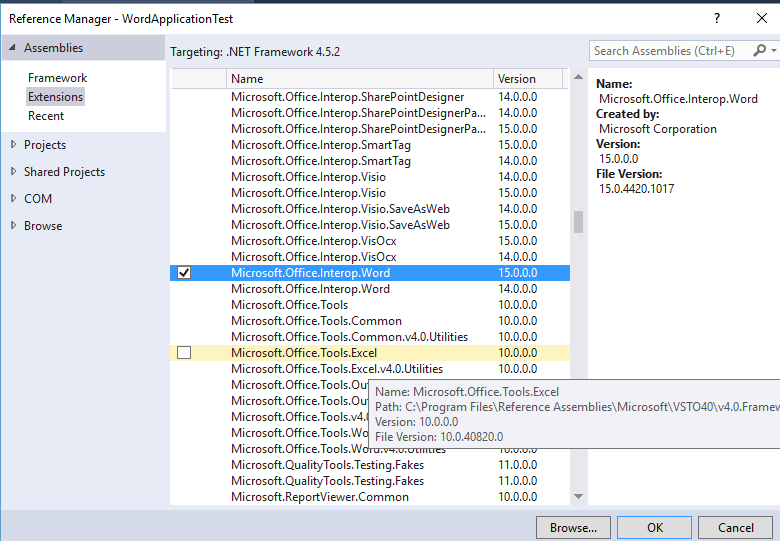Select Microsoft.Office.Tools.Excel.v4.0.Utilities row
The width and height of the screenshot is (780, 541).
370,369
